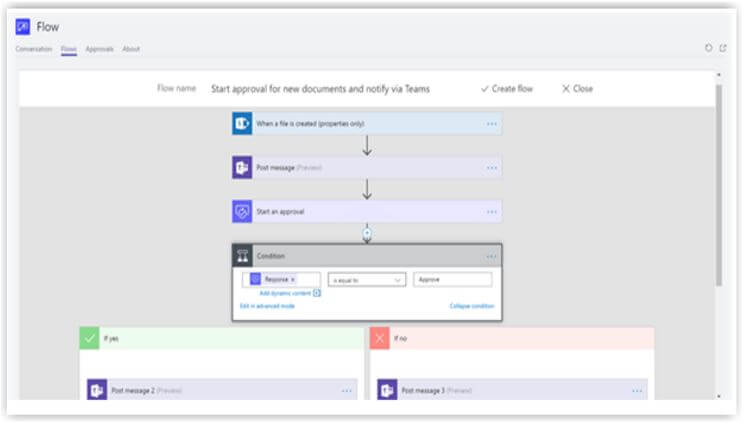The height and width of the screenshot is (425, 752).
Task: Expand the Post message 2 step
Action: (222, 390)
